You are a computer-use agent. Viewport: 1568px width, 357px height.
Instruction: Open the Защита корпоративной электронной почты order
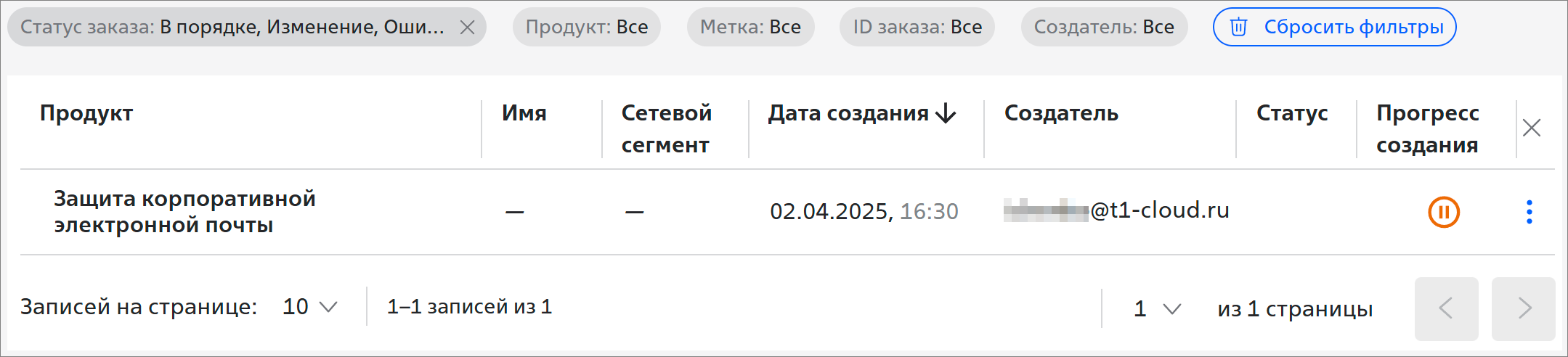pos(184,212)
